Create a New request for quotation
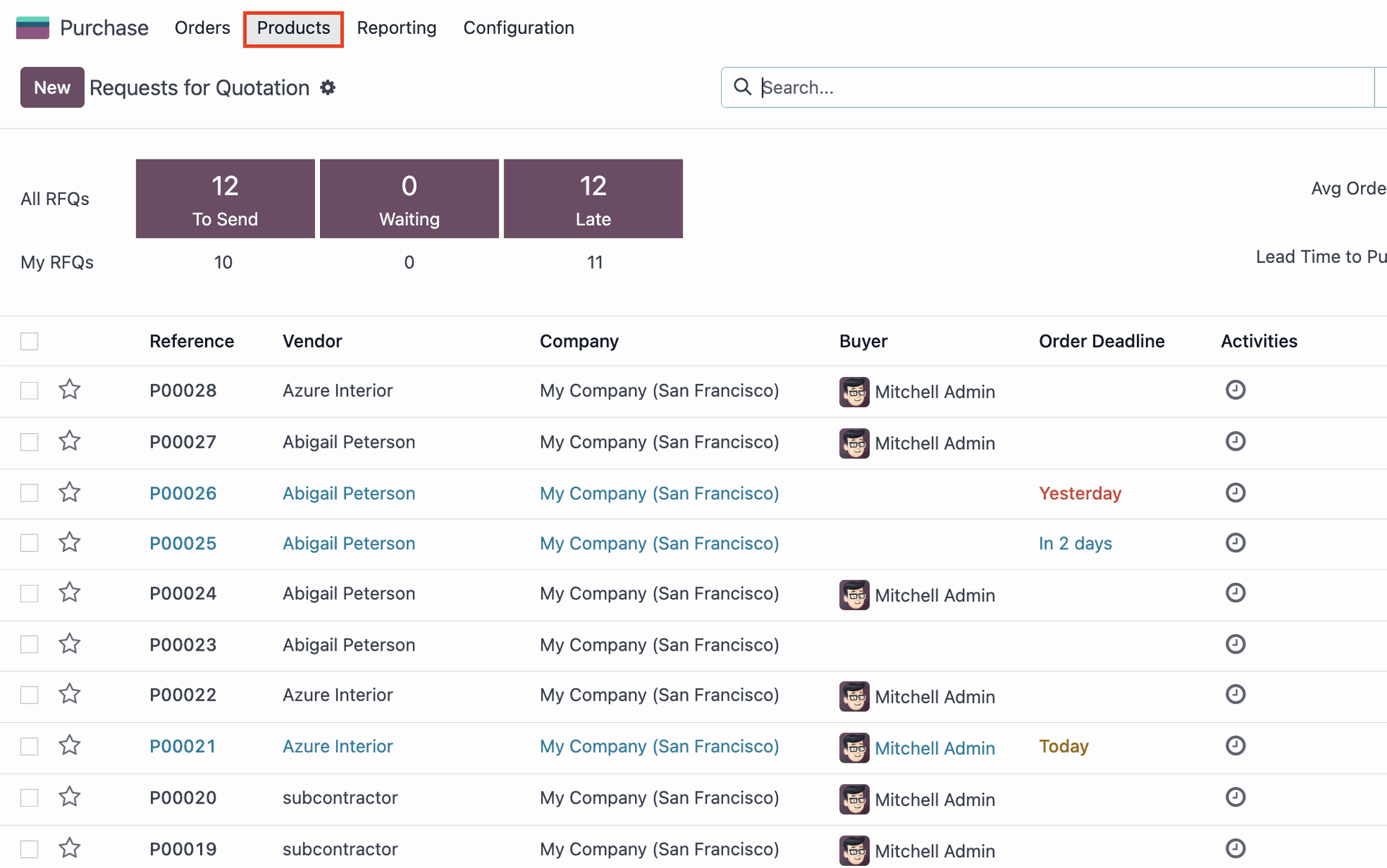 [x=52, y=87]
